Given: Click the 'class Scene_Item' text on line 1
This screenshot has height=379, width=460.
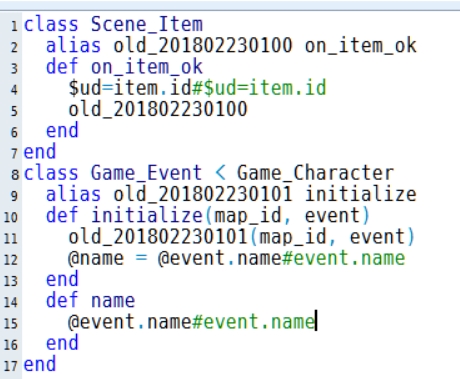Looking at the screenshot, I should click(113, 24).
